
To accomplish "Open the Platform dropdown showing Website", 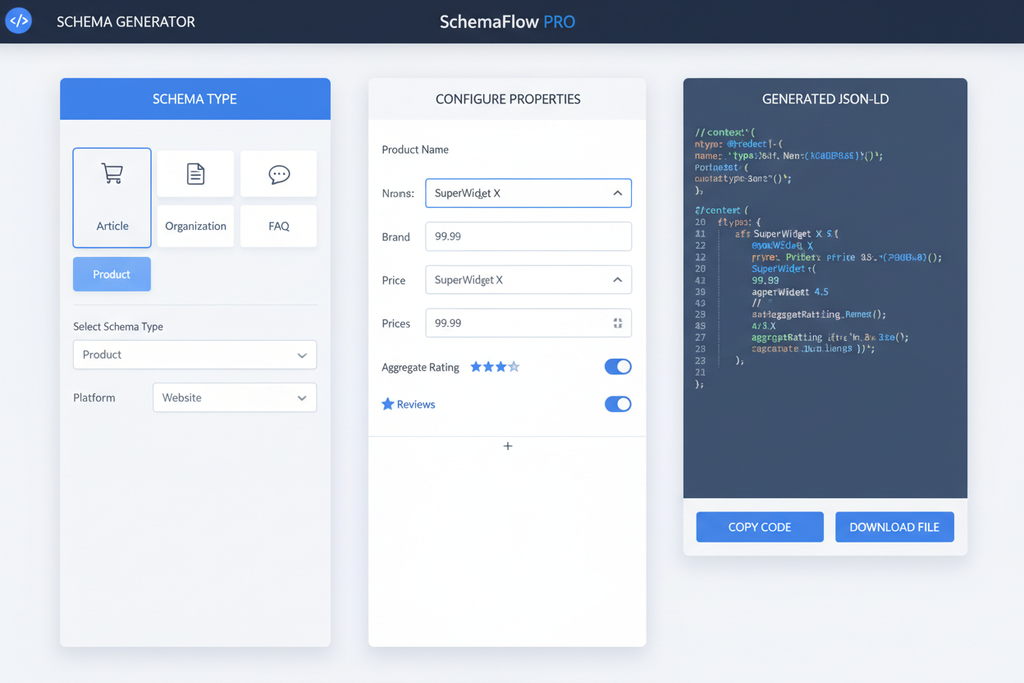I will coord(234,397).
